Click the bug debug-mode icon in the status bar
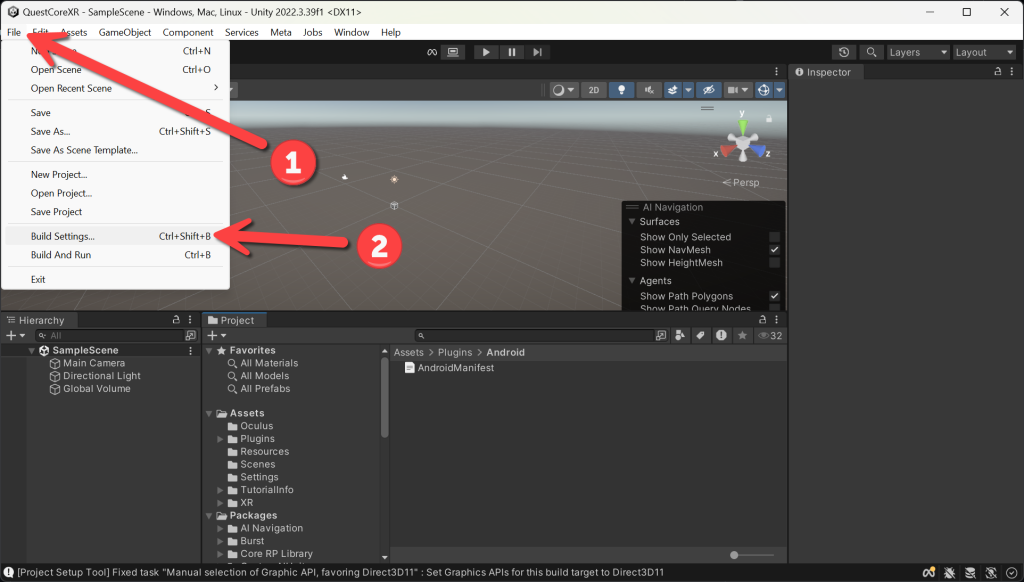This screenshot has height=582, width=1024. click(950, 573)
